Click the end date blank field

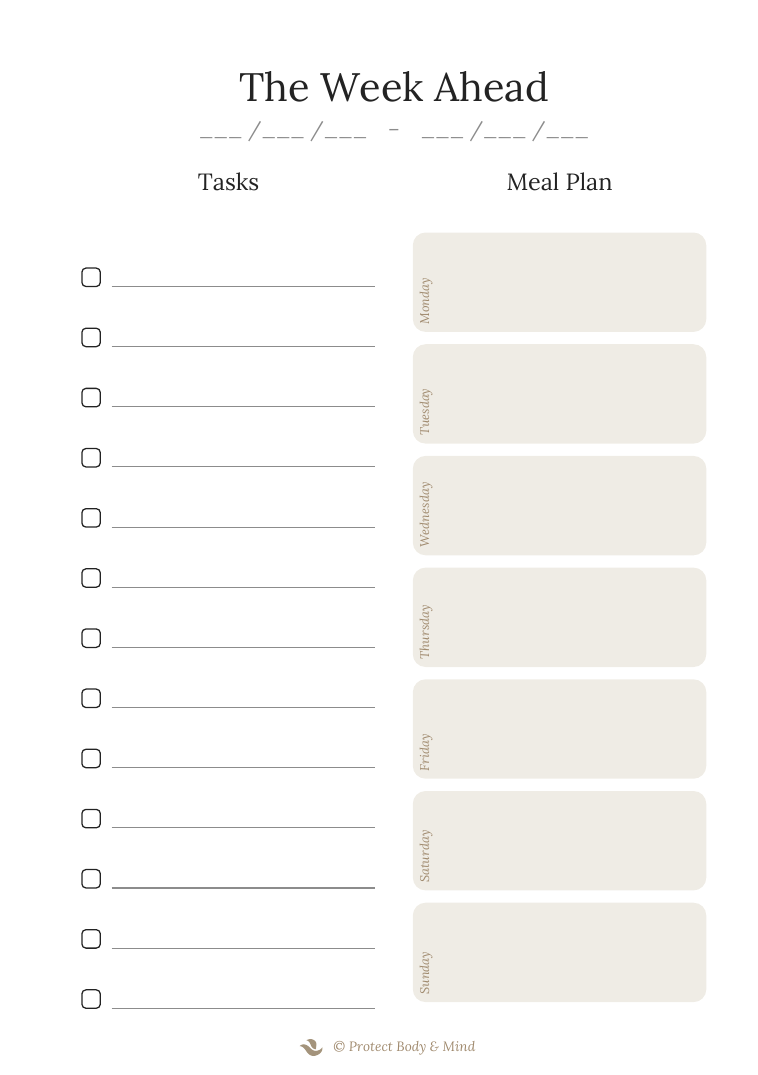pyautogui.click(x=504, y=130)
